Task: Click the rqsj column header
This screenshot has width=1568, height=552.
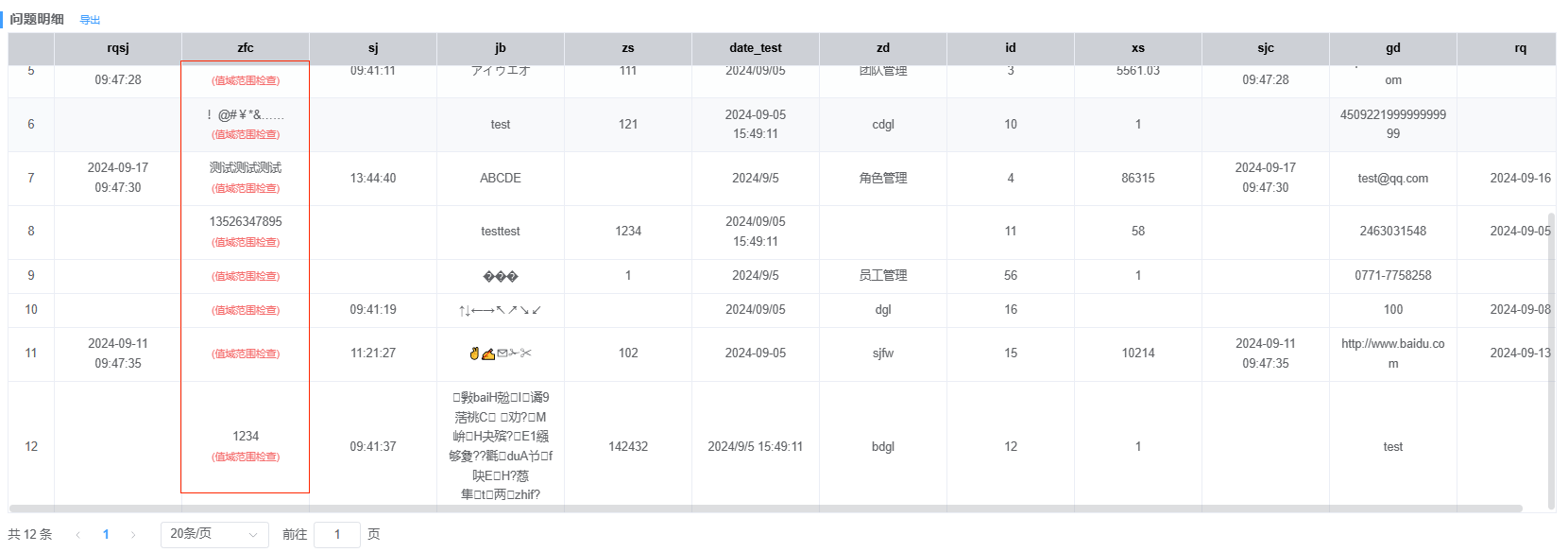Action: tap(118, 48)
